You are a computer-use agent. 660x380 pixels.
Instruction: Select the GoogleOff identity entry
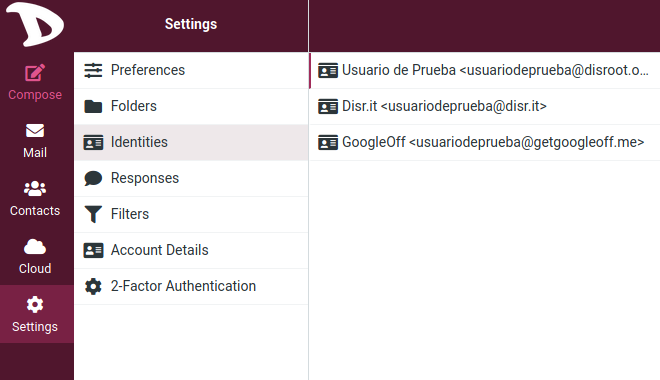click(484, 142)
